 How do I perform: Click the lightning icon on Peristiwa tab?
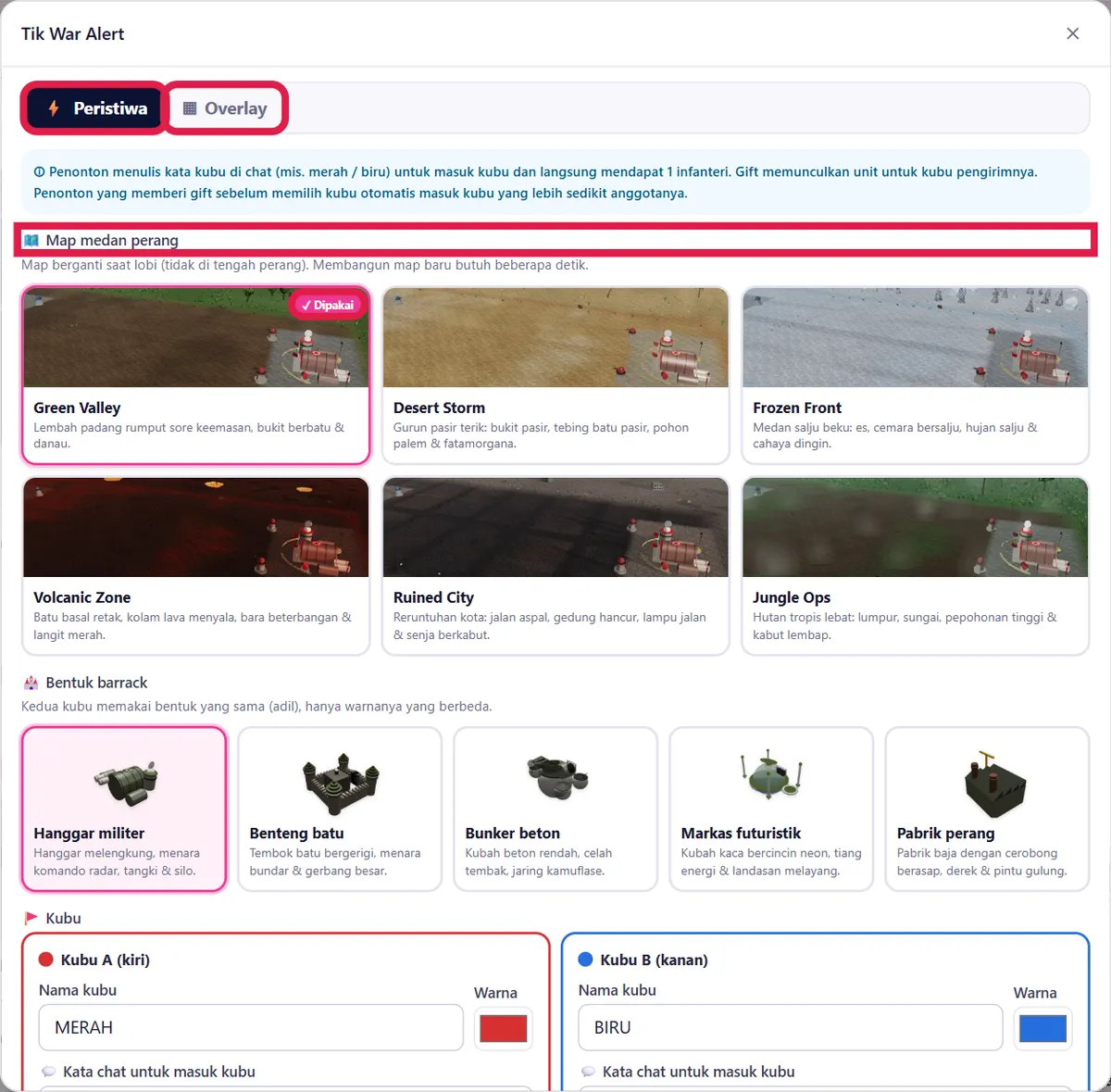pos(54,108)
